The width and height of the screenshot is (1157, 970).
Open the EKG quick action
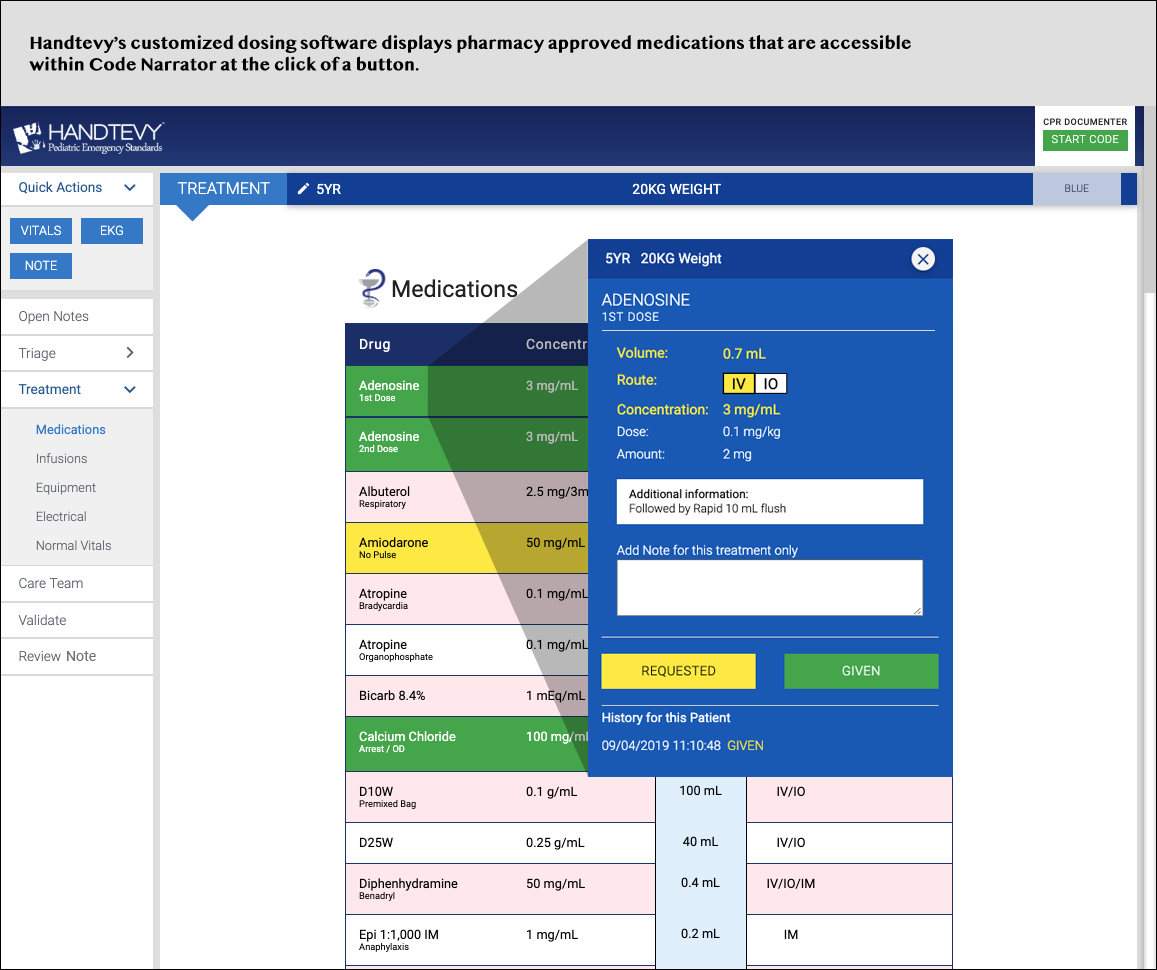click(x=111, y=231)
